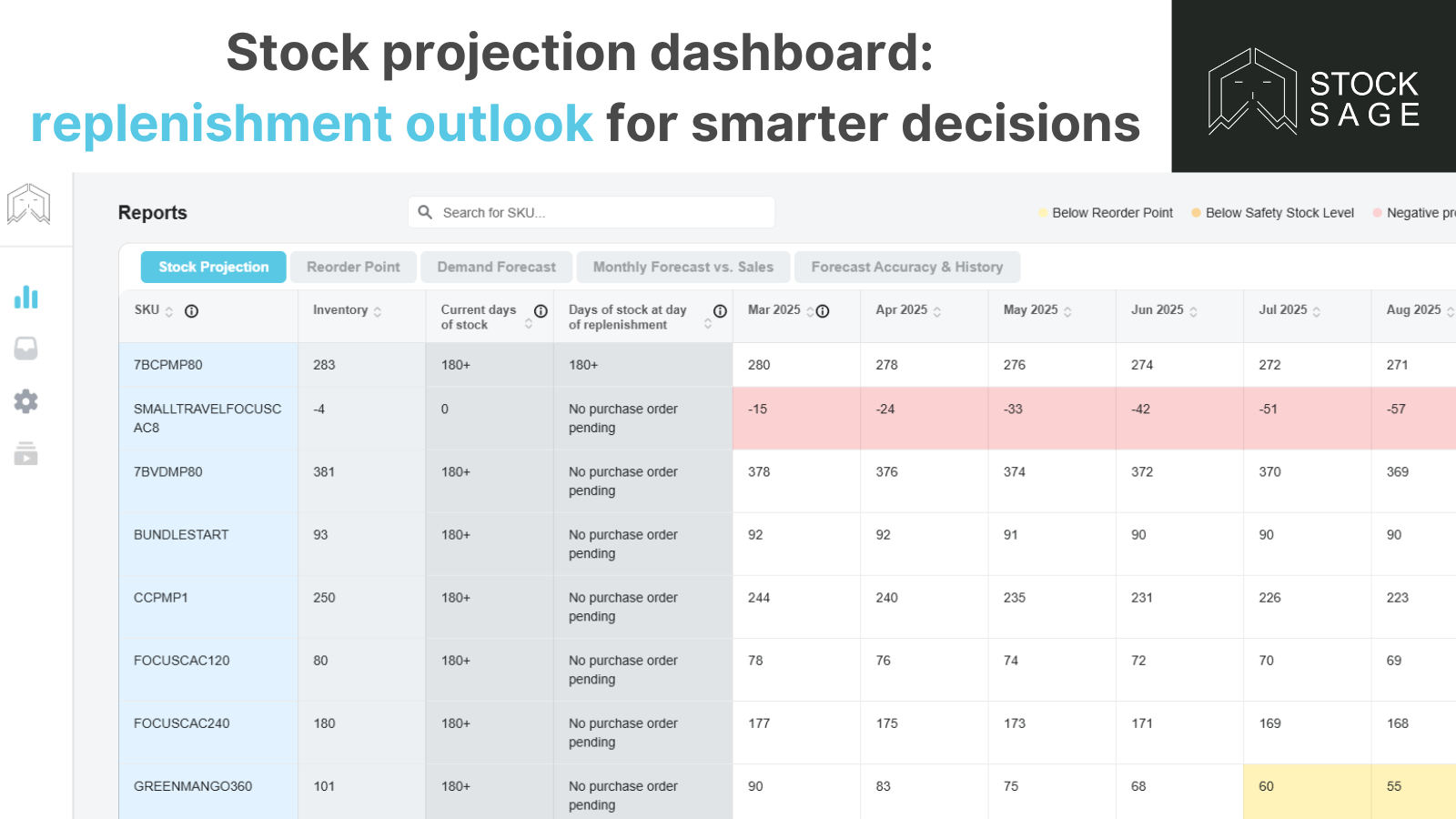Screen dimensions: 1456x819
Task: Show info for Current days of stock
Action: pyautogui.click(x=541, y=311)
